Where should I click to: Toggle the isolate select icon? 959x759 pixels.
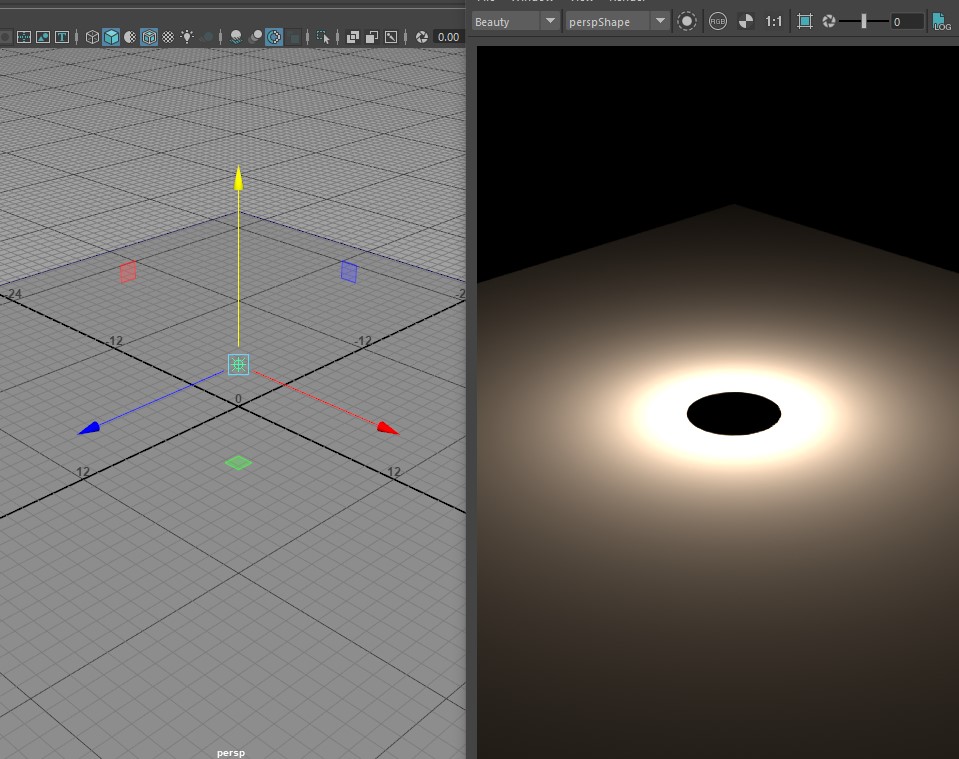(x=323, y=37)
